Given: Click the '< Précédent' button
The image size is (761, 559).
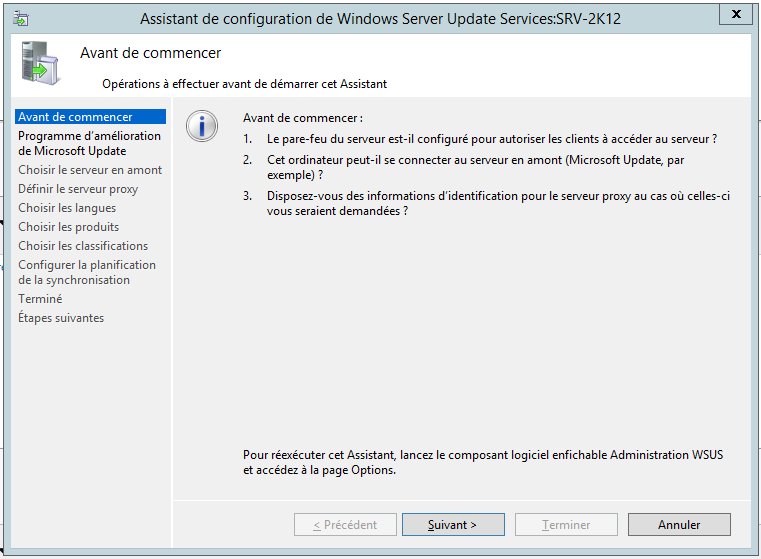Looking at the screenshot, I should click(345, 525).
